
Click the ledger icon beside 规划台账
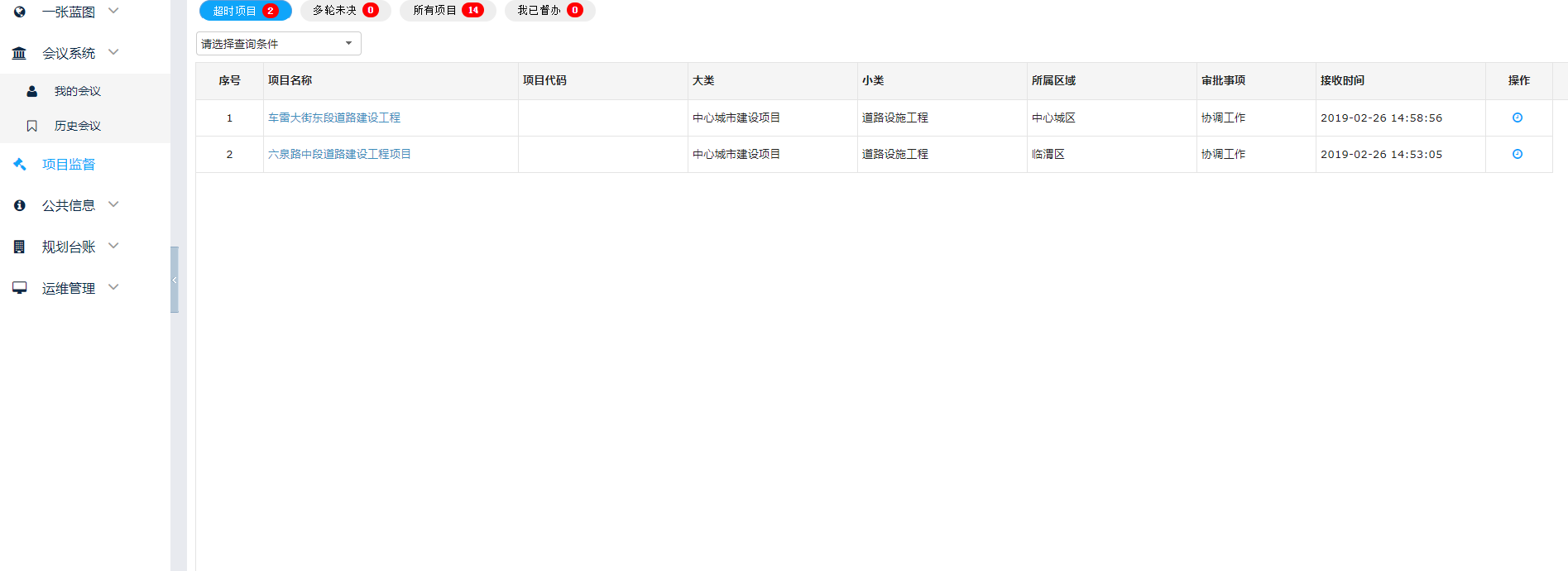[x=20, y=247]
